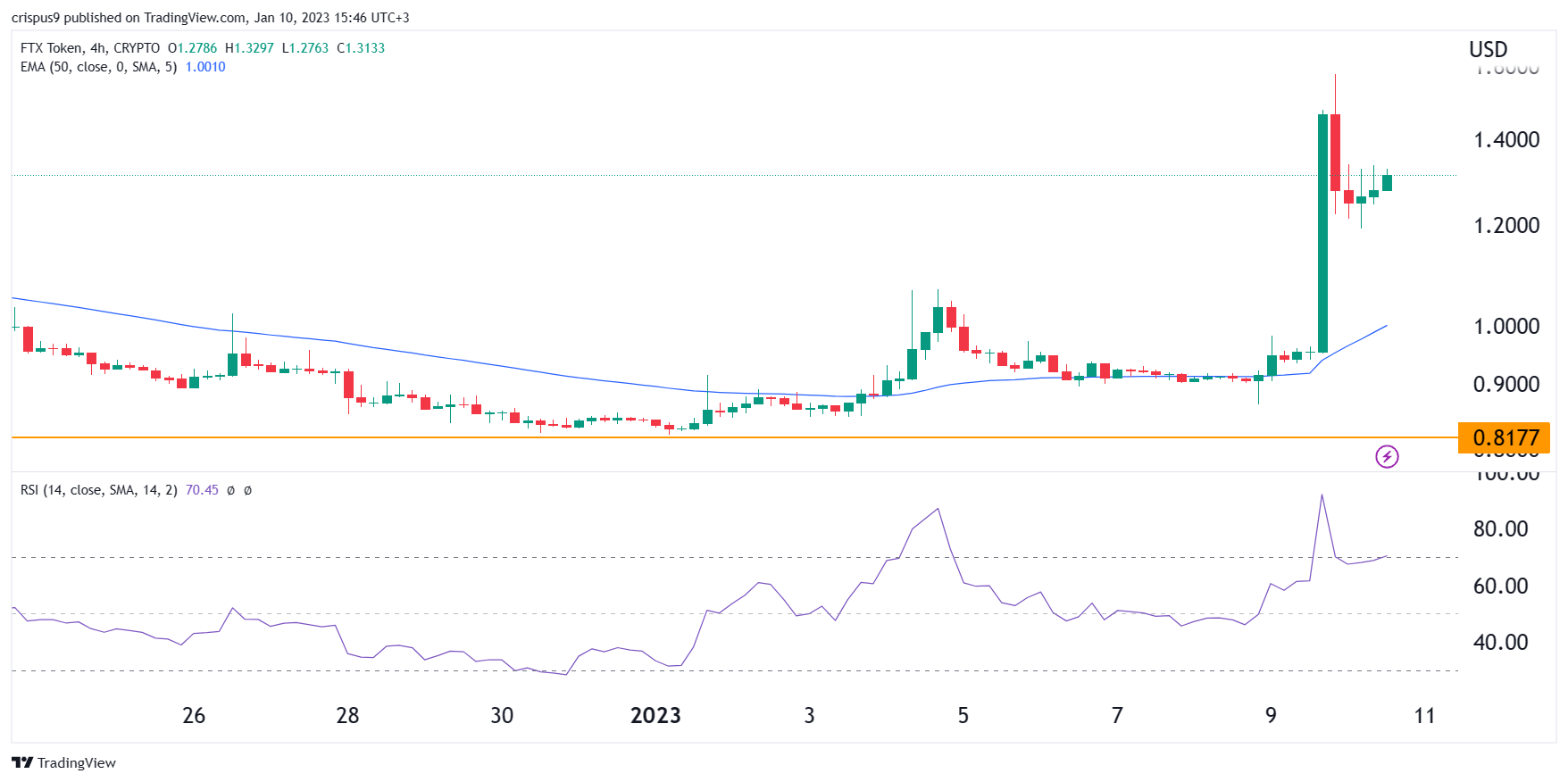Click the 7 date label on the time axis

pyautogui.click(x=1117, y=716)
